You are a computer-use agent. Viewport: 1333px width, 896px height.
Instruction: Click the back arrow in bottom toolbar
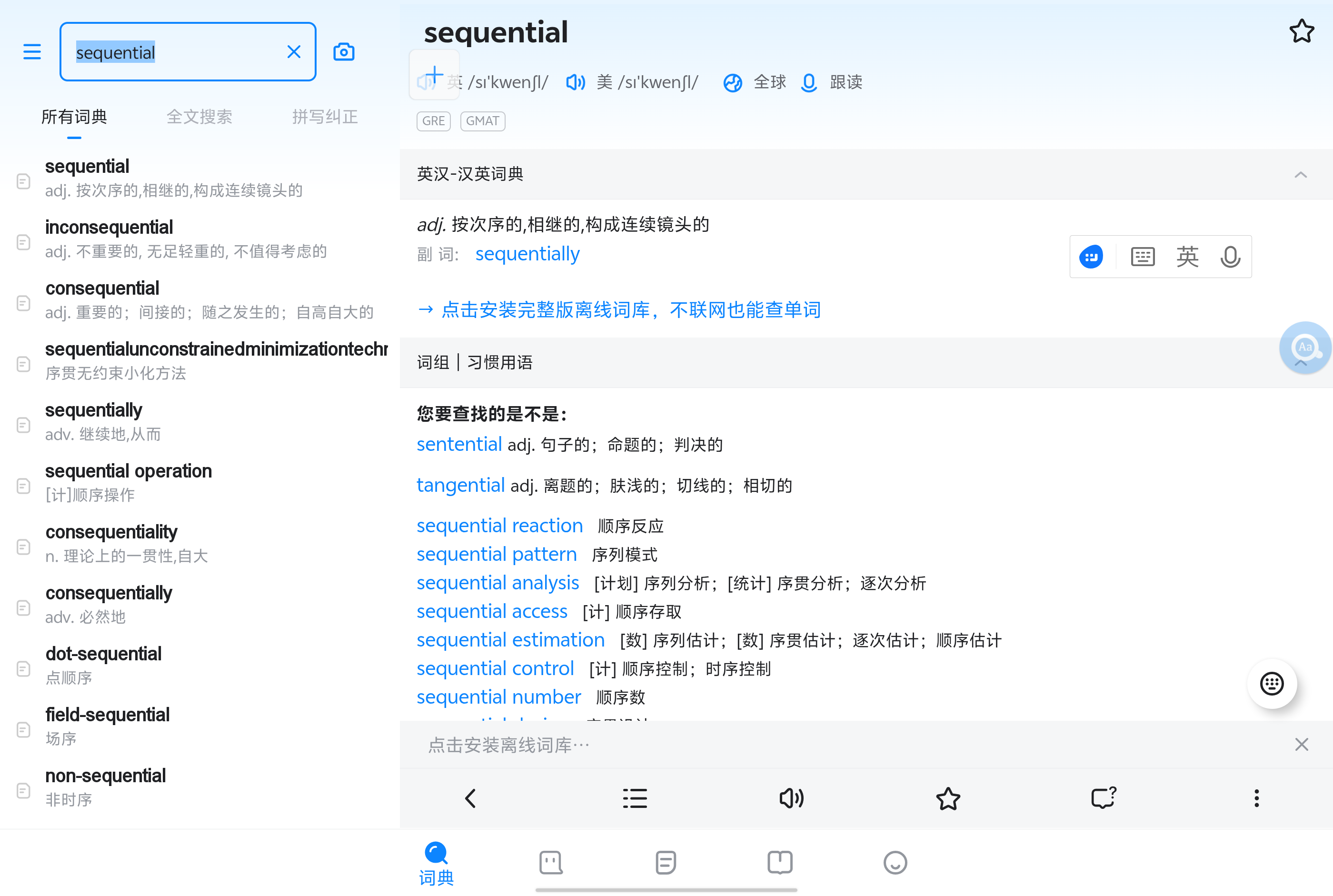click(471, 798)
